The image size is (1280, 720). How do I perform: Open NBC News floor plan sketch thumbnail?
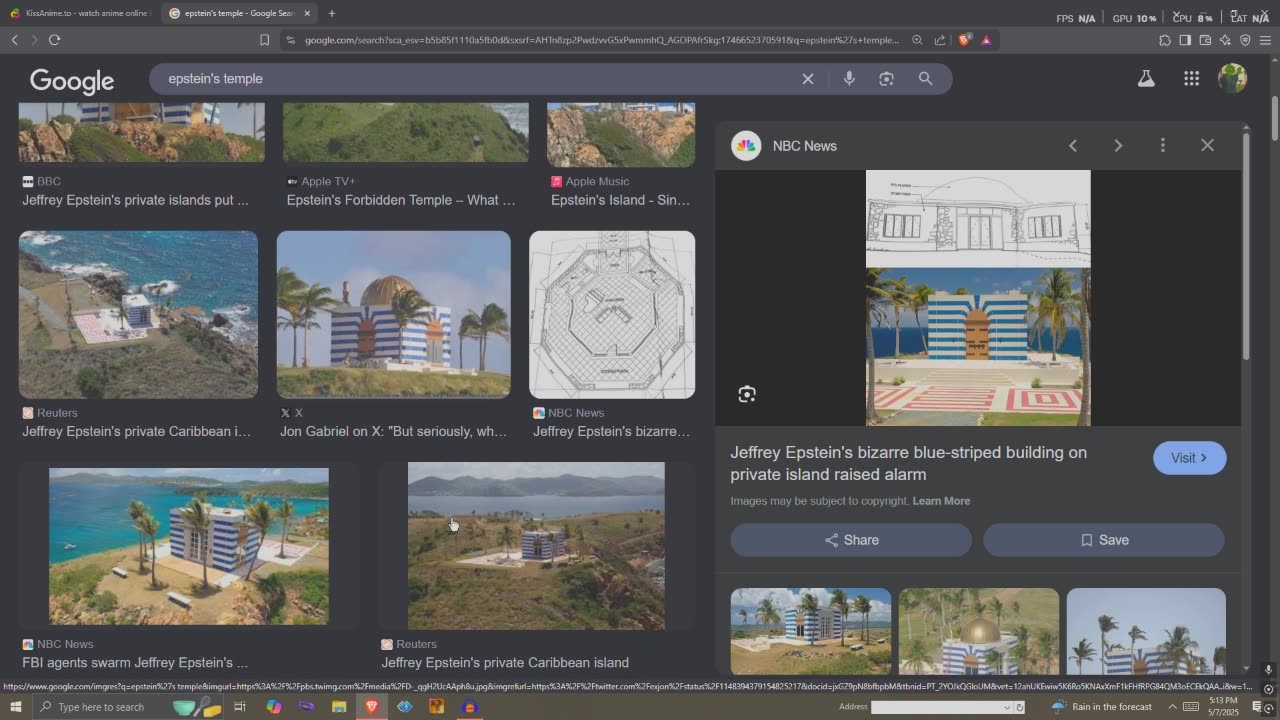(x=612, y=315)
